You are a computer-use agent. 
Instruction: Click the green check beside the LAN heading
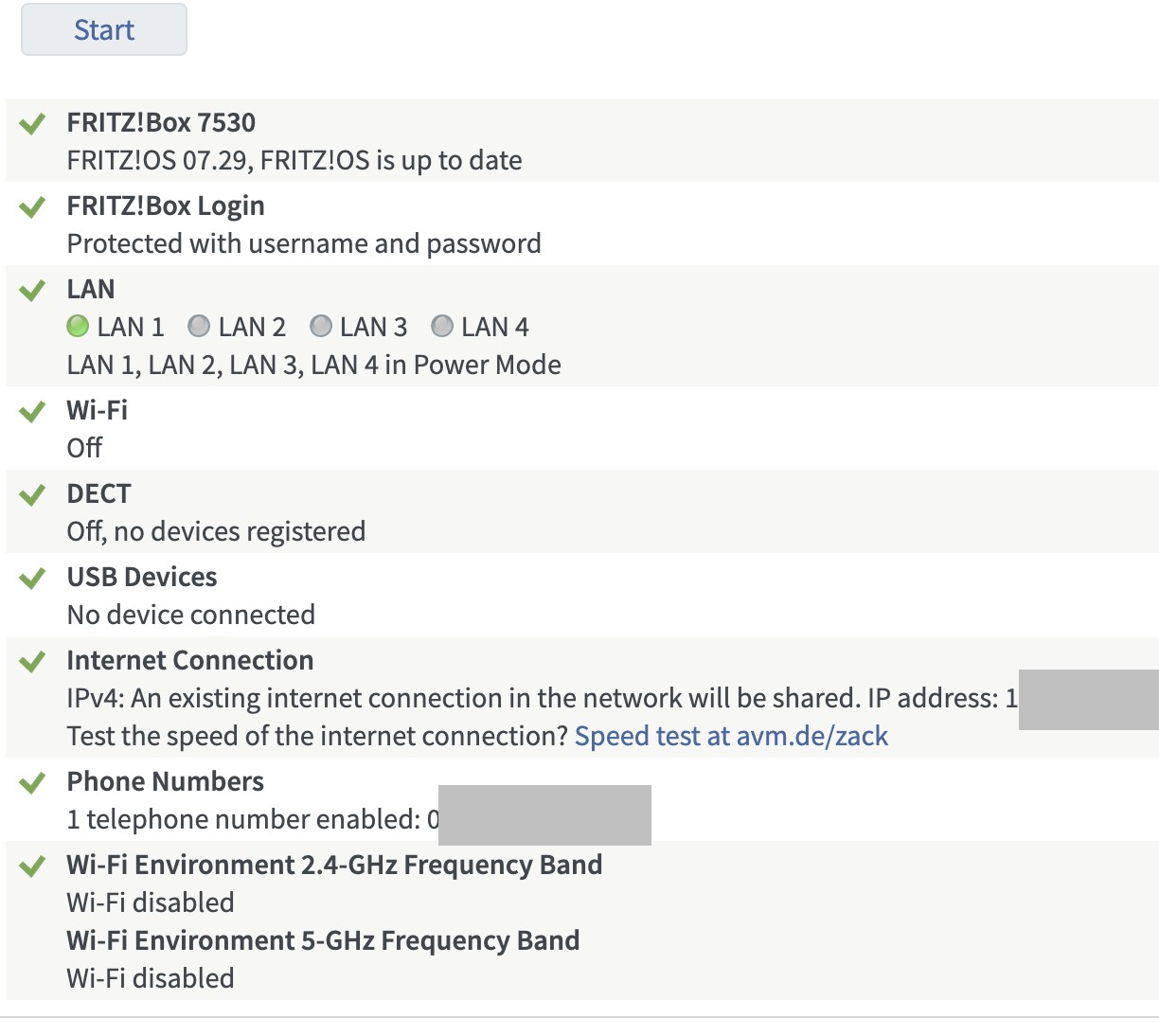click(x=33, y=290)
